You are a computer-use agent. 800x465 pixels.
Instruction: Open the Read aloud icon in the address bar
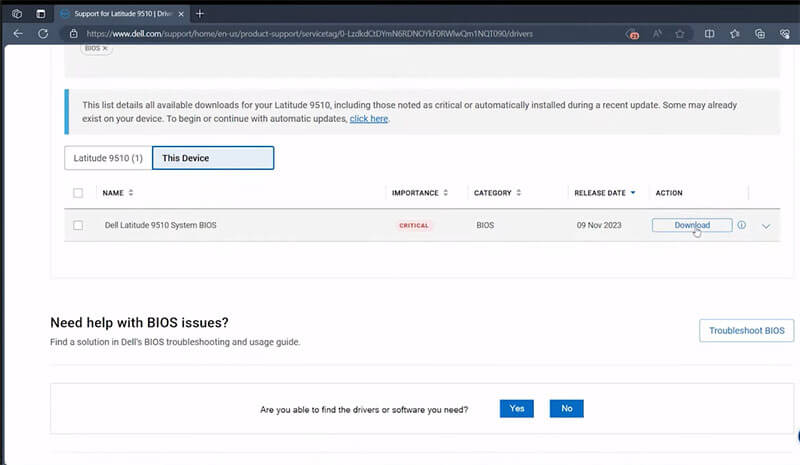(x=657, y=34)
